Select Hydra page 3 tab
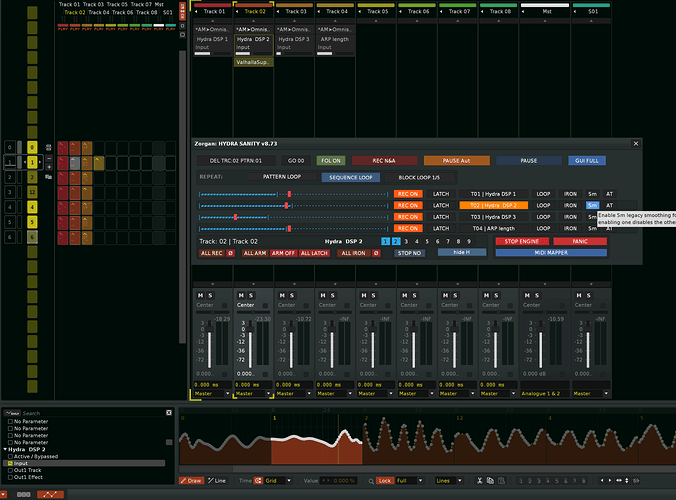 [406, 241]
